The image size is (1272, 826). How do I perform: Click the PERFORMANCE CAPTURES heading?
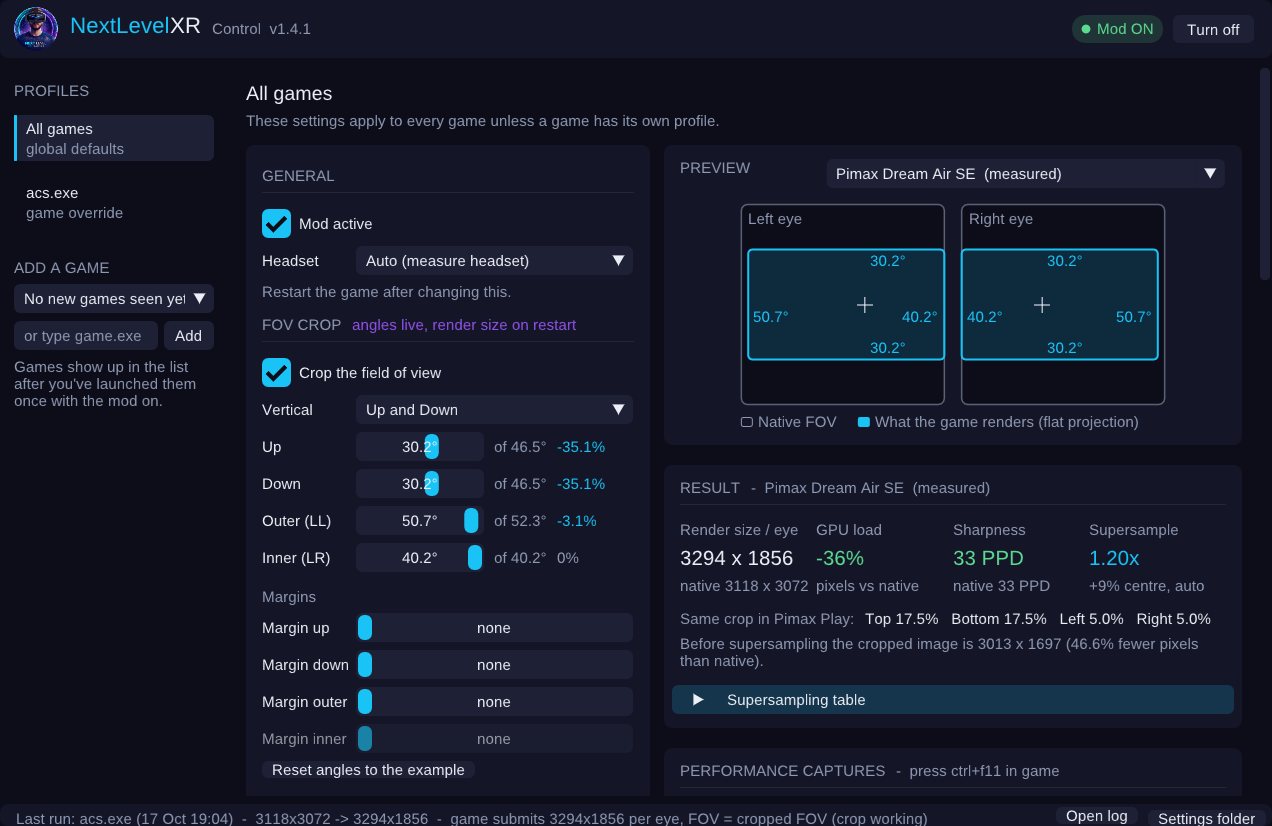(782, 771)
